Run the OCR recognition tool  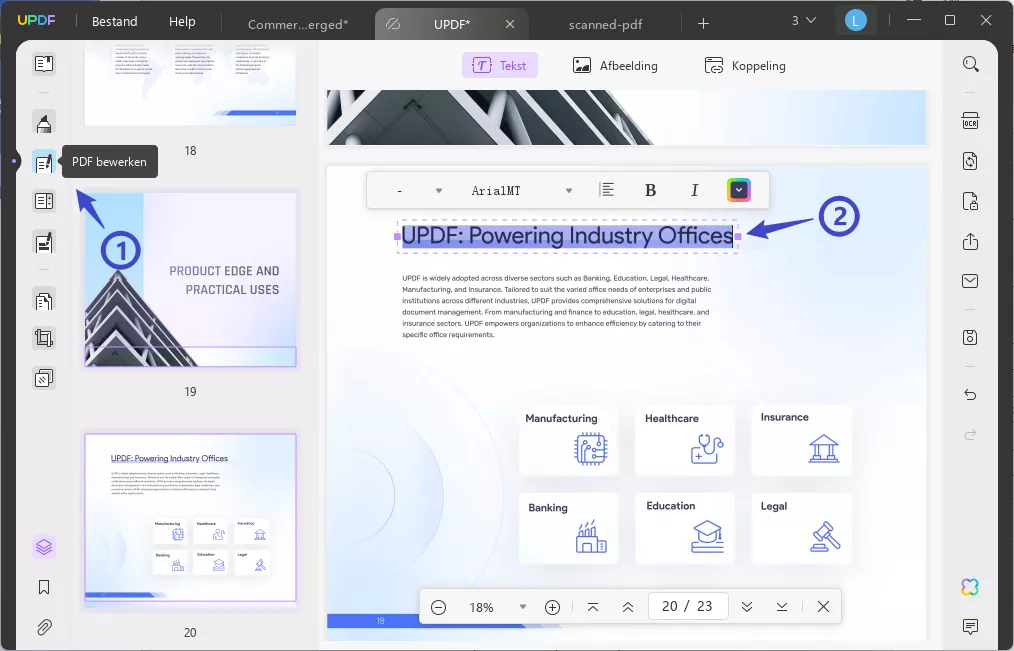pos(970,121)
